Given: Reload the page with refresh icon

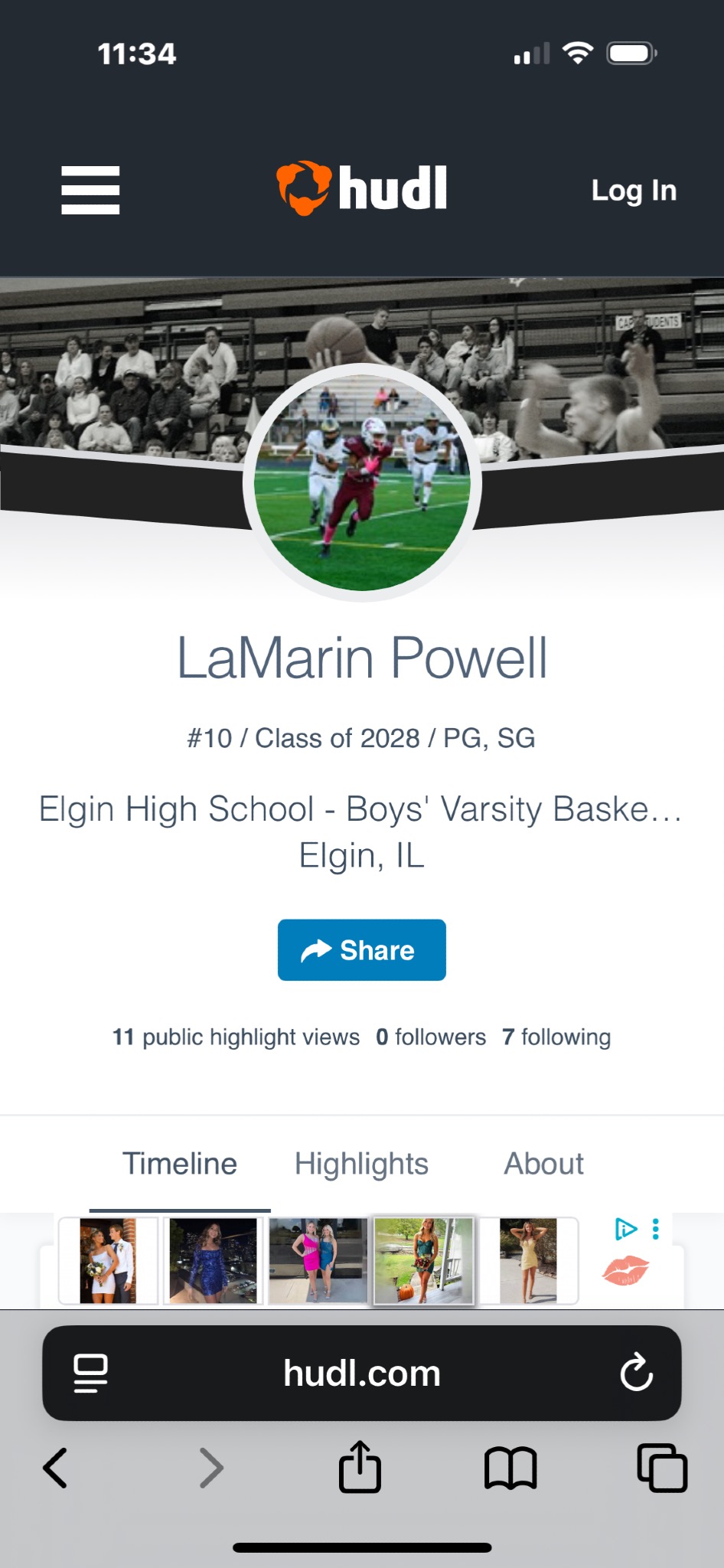Looking at the screenshot, I should pyautogui.click(x=636, y=1373).
